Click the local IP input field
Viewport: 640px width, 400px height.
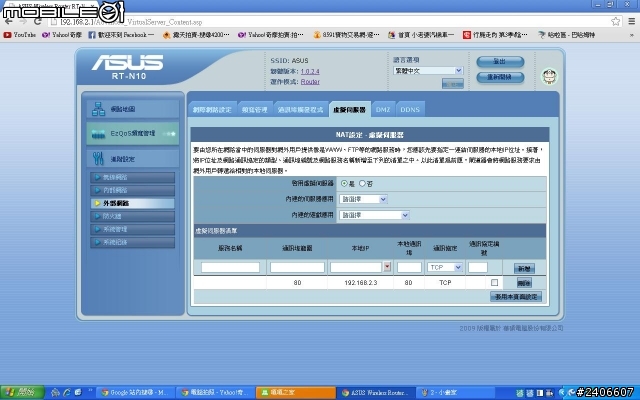(356, 267)
